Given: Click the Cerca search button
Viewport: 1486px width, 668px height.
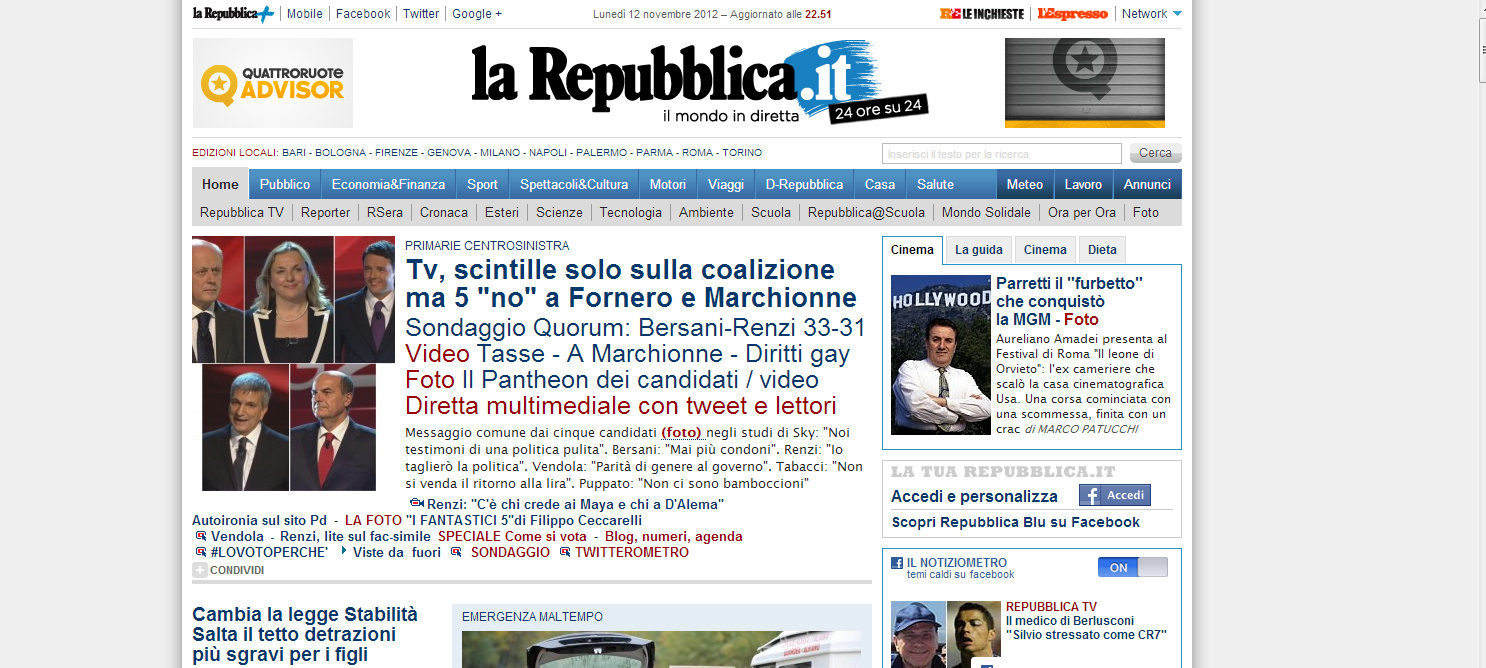Looking at the screenshot, I should [1155, 154].
